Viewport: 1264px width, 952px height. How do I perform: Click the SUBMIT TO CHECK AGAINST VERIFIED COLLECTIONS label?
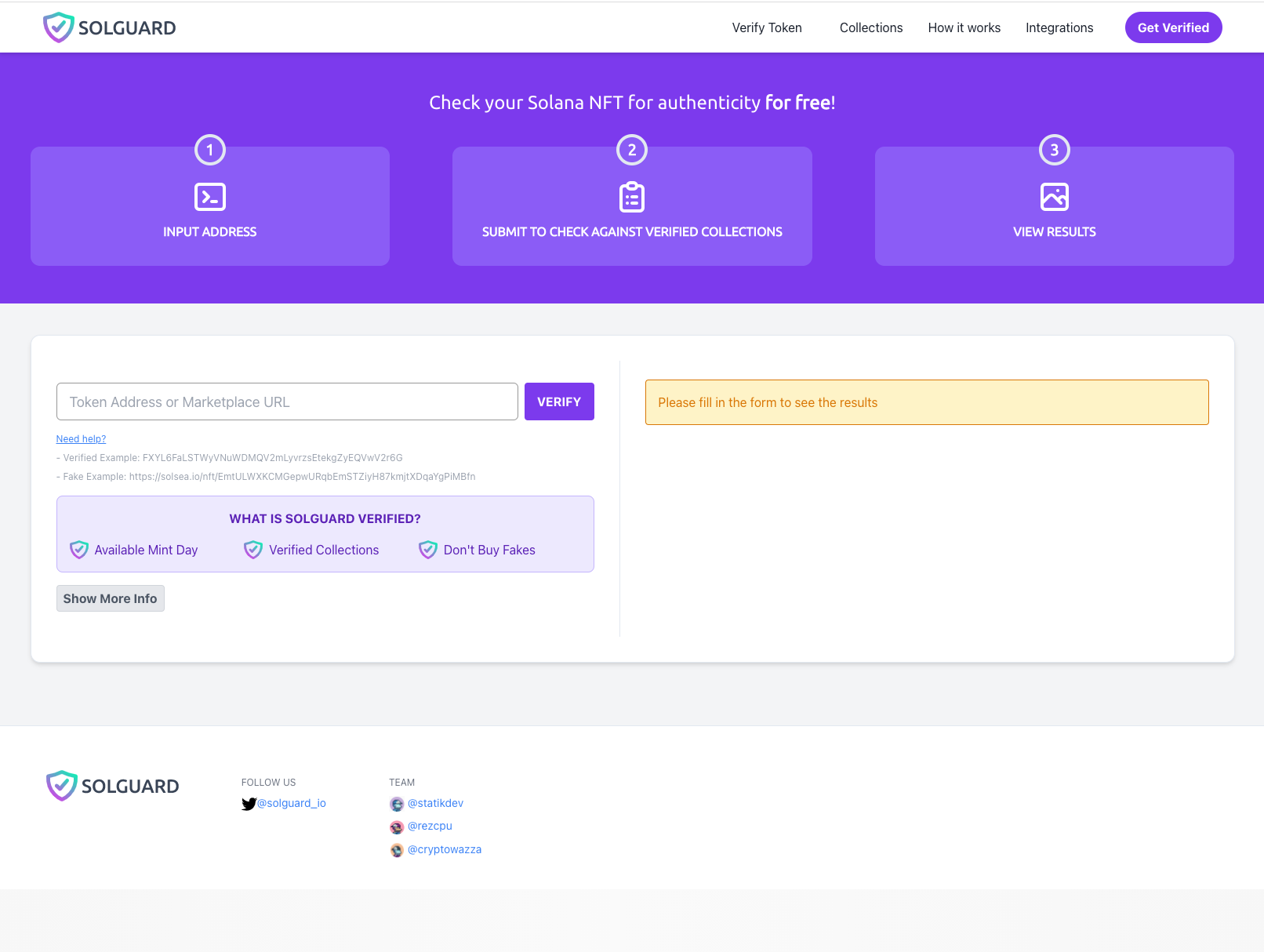point(632,232)
